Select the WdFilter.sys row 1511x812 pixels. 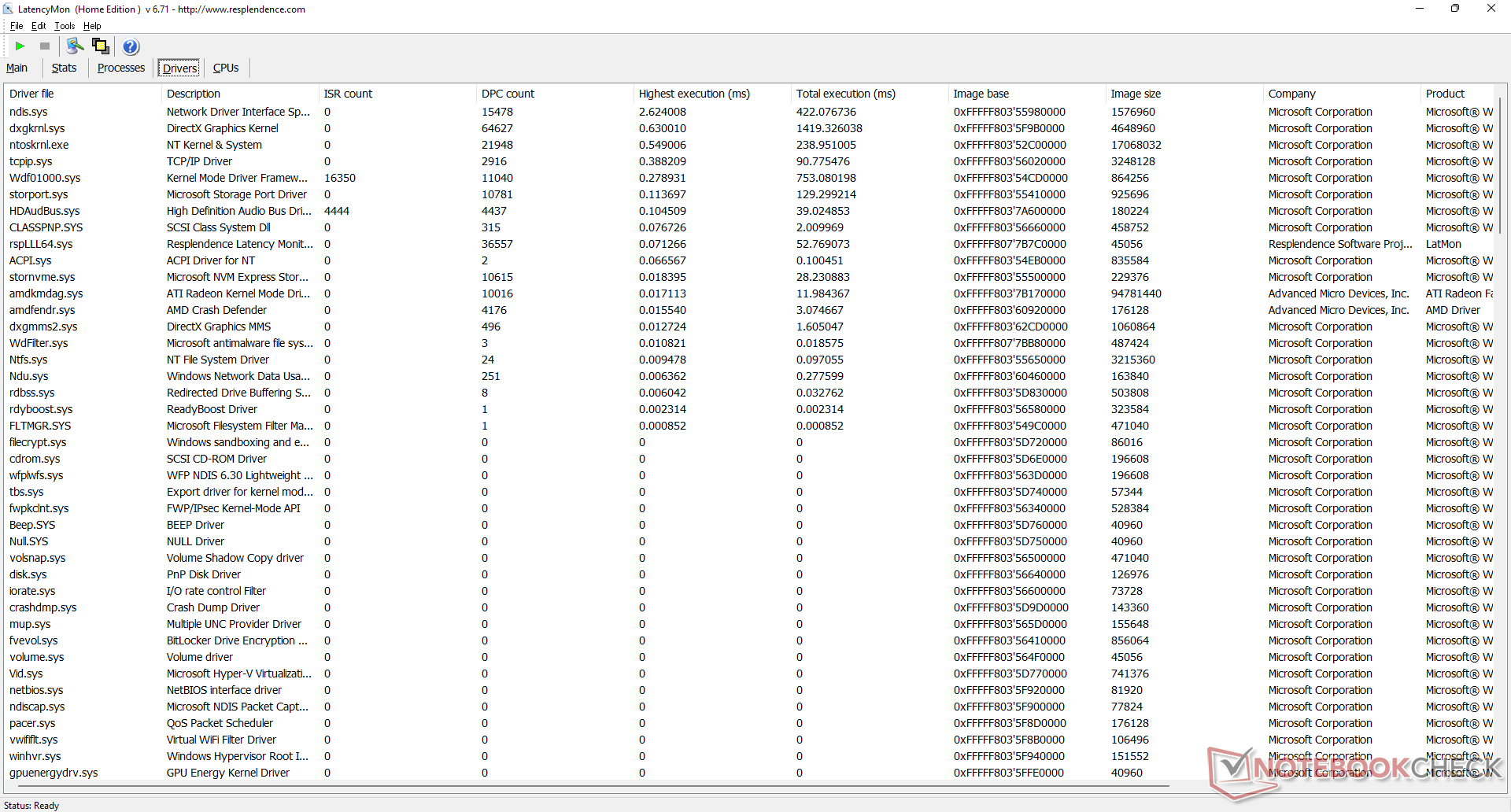[x=748, y=343]
